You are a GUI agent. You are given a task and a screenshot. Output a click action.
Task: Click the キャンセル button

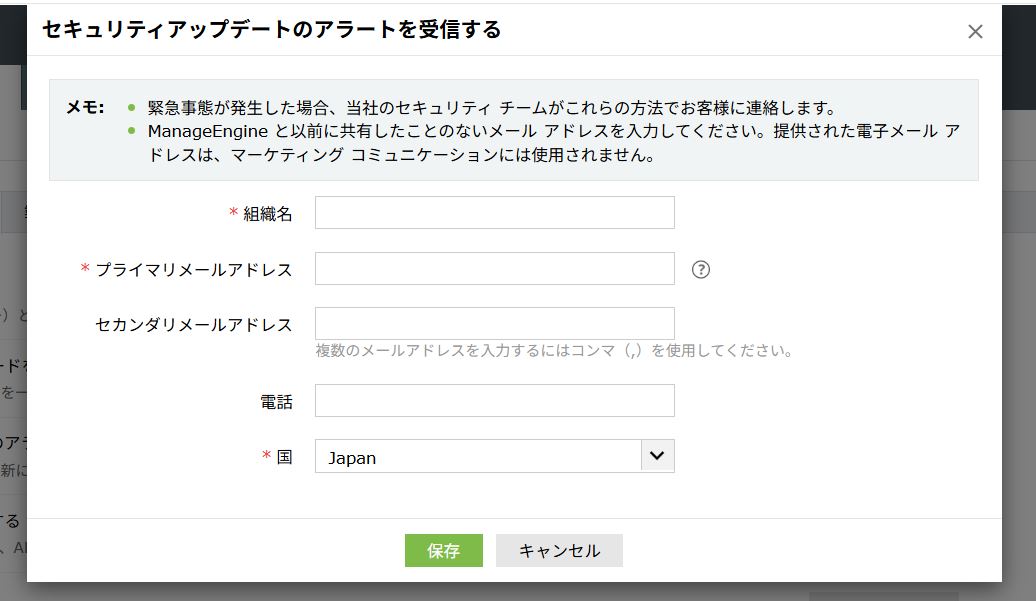click(x=559, y=551)
